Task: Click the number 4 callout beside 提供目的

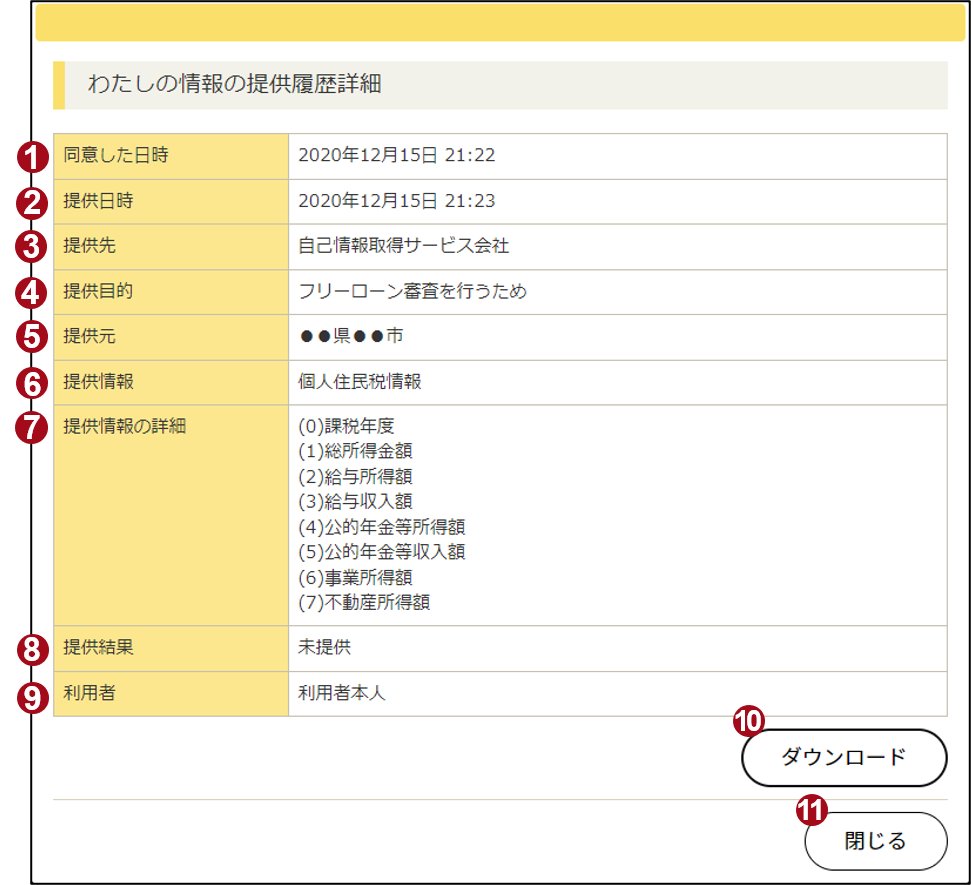Action: tap(33, 292)
